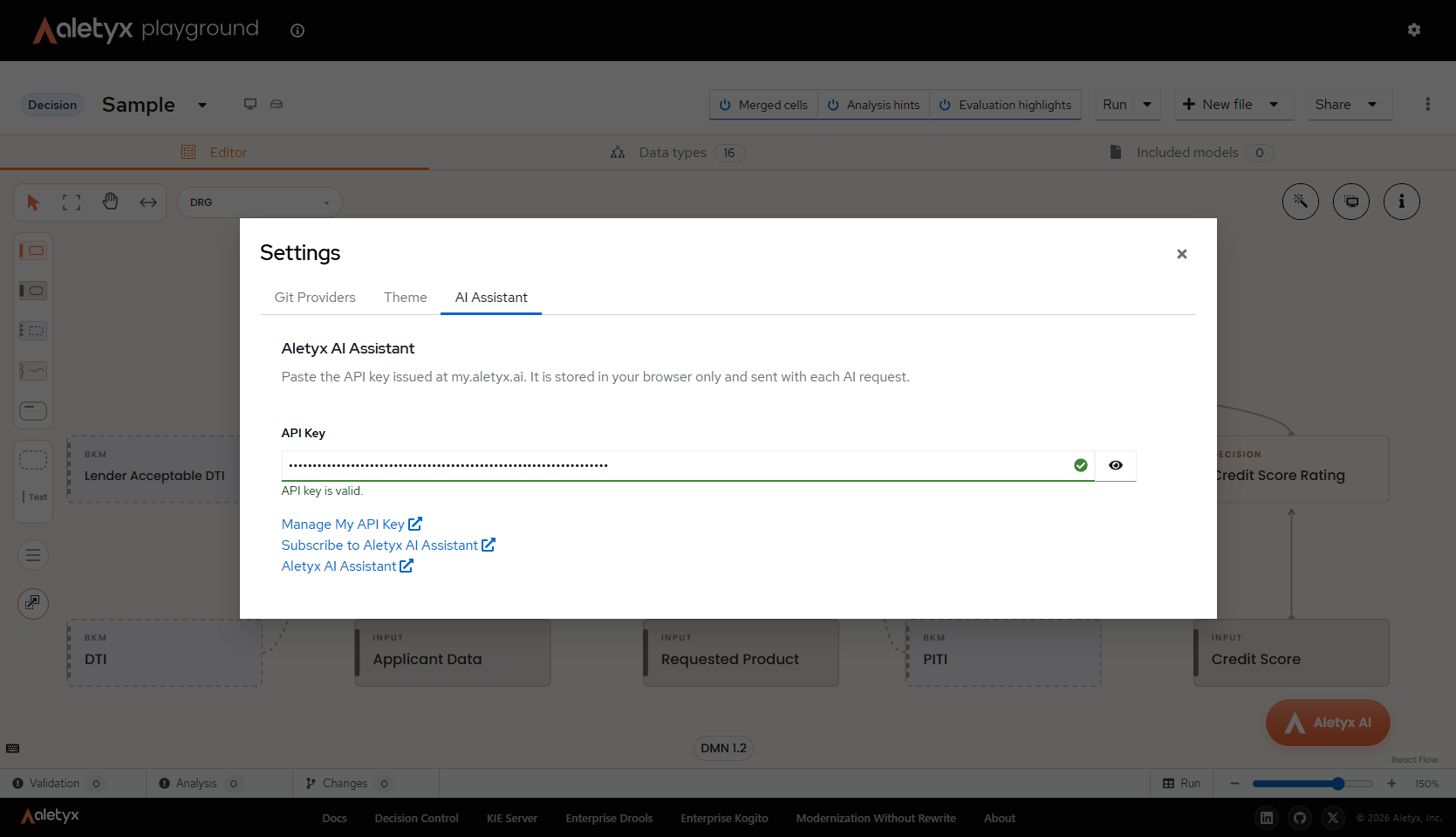Screen dimensions: 1456x837
Task: Close the Settings dialog
Action: (x=1182, y=254)
